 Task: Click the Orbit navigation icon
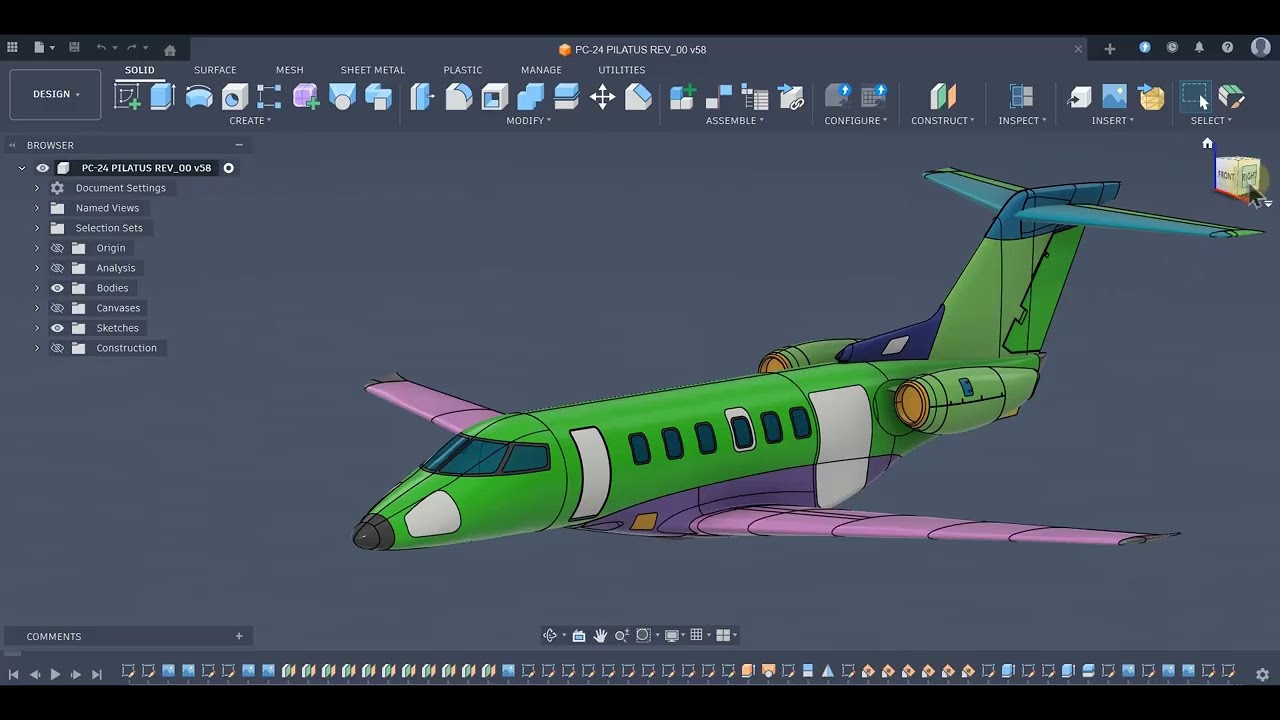coord(549,635)
